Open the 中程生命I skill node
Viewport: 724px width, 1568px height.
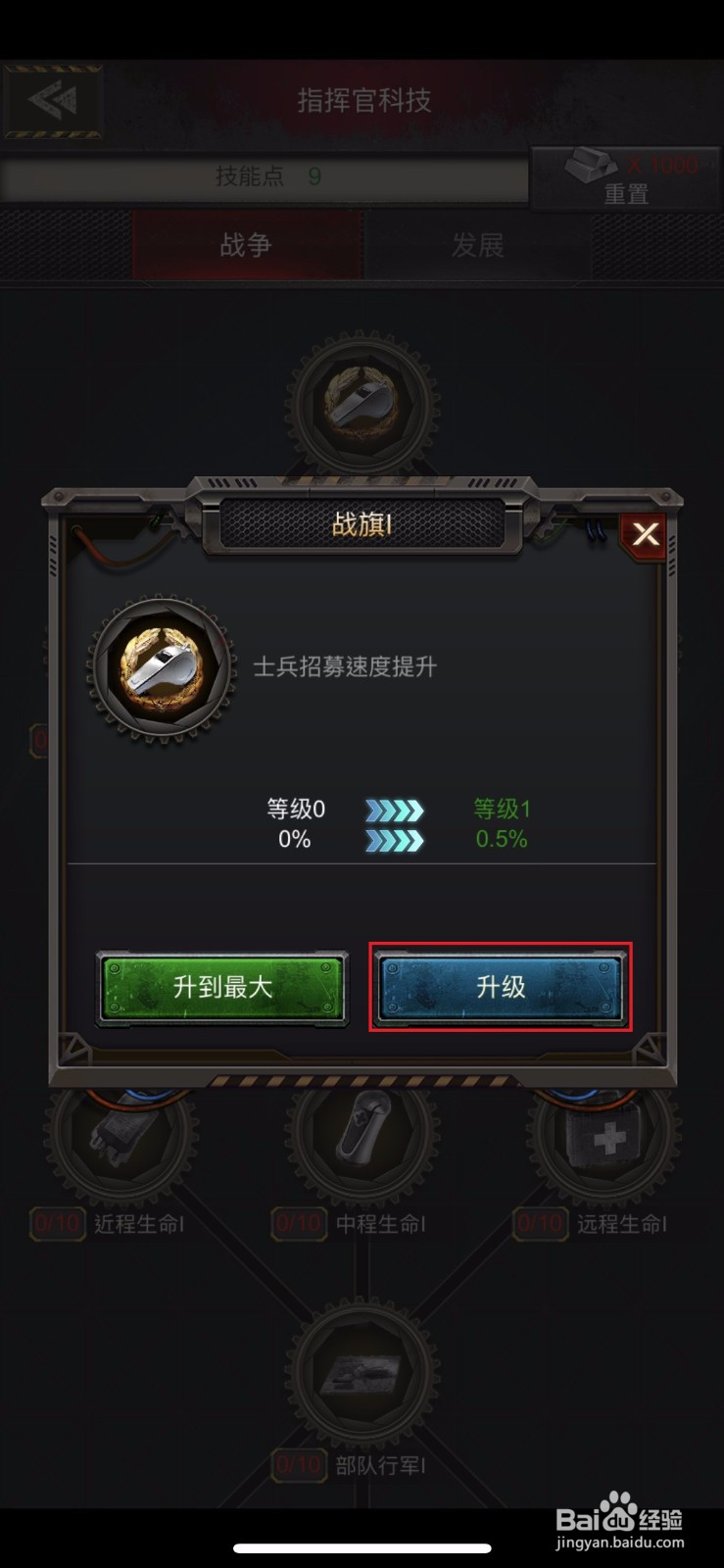point(362,1132)
